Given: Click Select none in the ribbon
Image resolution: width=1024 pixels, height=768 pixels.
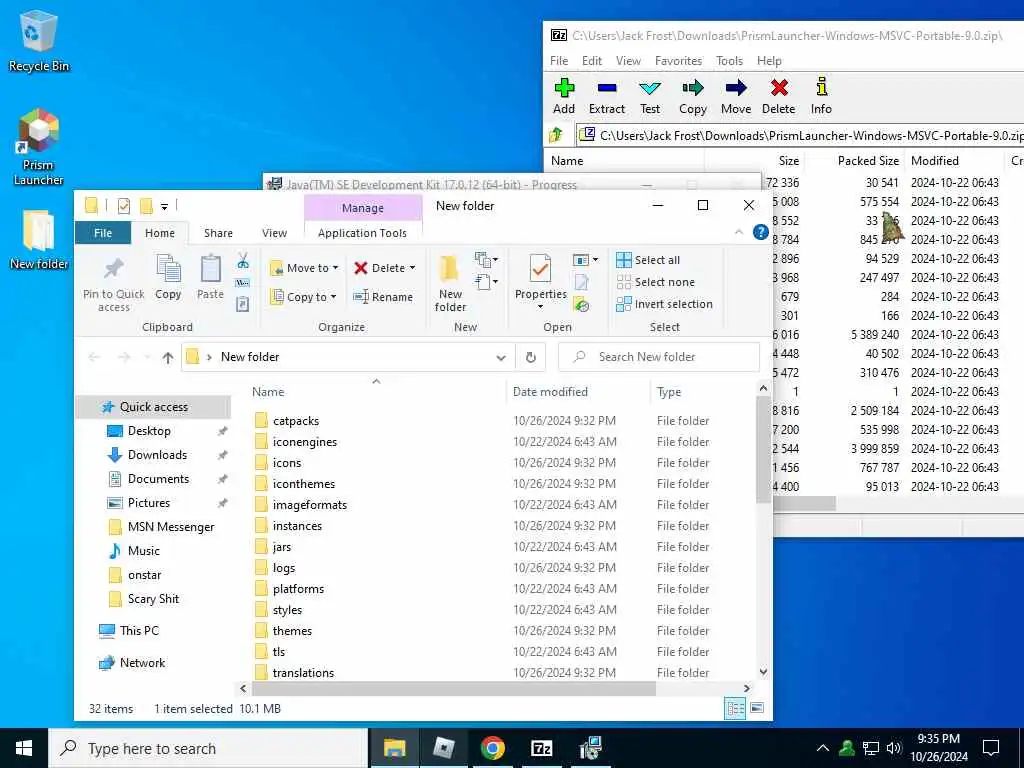Looking at the screenshot, I should (656, 282).
